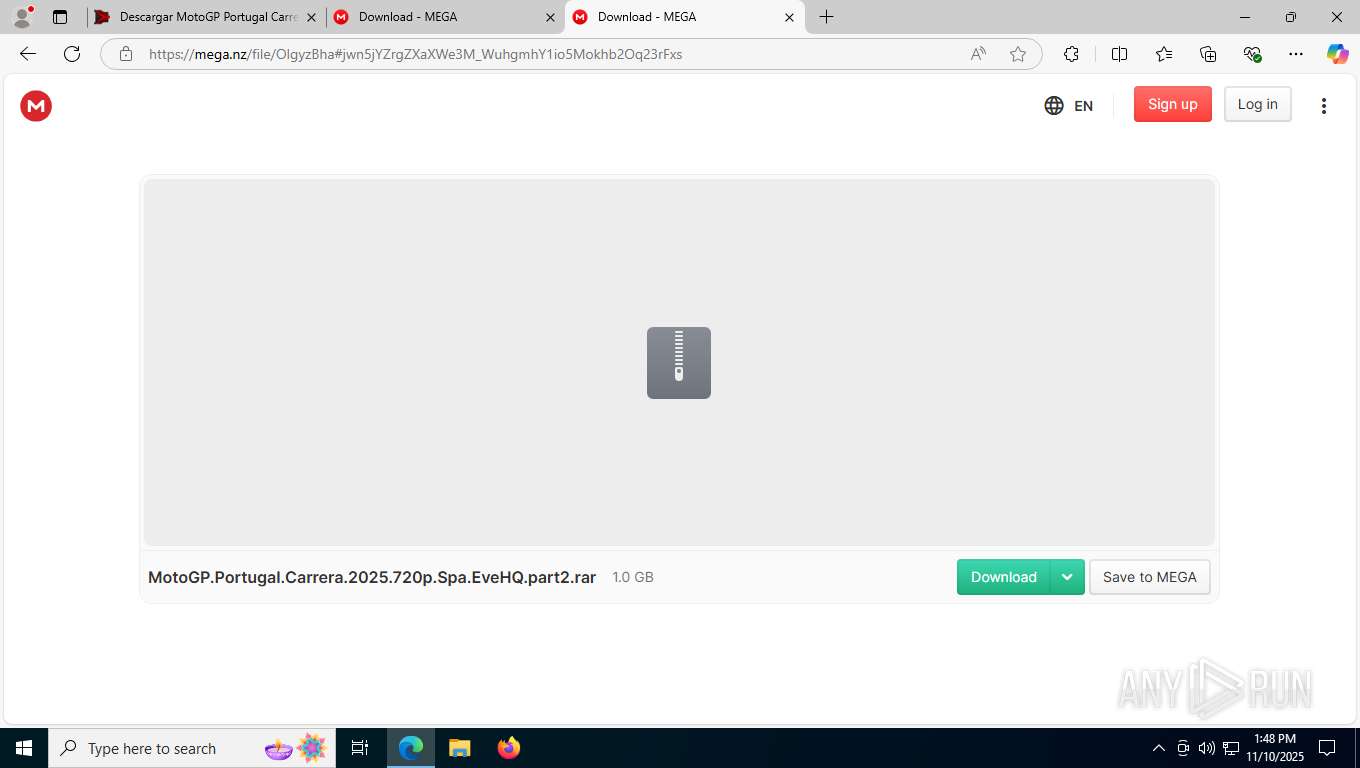Close the middle Download - MEGA tab
The width and height of the screenshot is (1360, 768).
coord(550,17)
